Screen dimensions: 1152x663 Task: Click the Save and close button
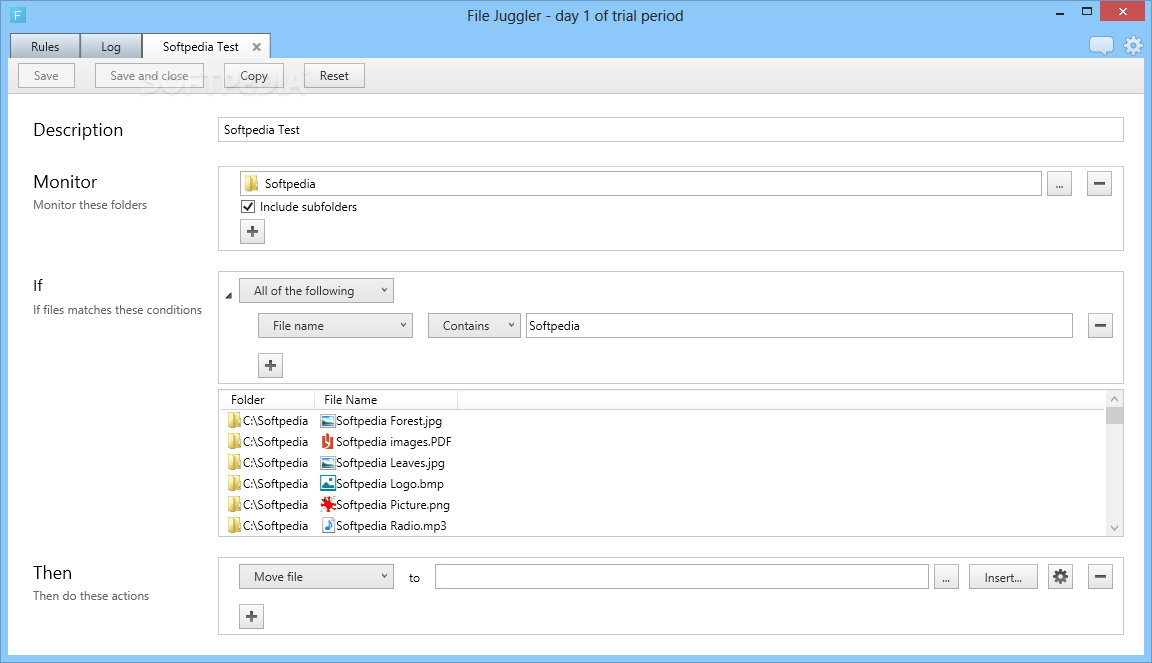(149, 76)
